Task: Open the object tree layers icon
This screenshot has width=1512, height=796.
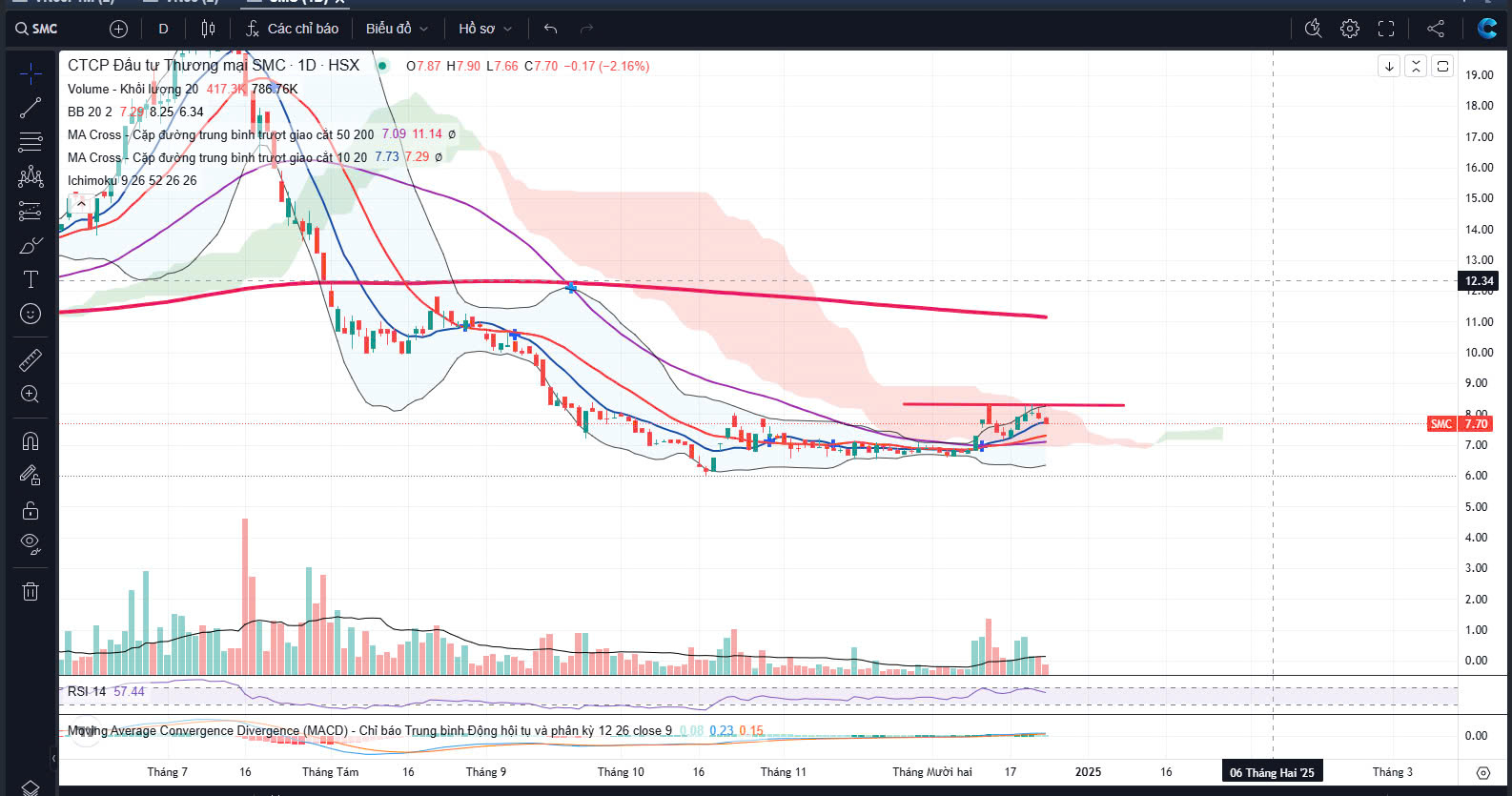Action: point(31,787)
